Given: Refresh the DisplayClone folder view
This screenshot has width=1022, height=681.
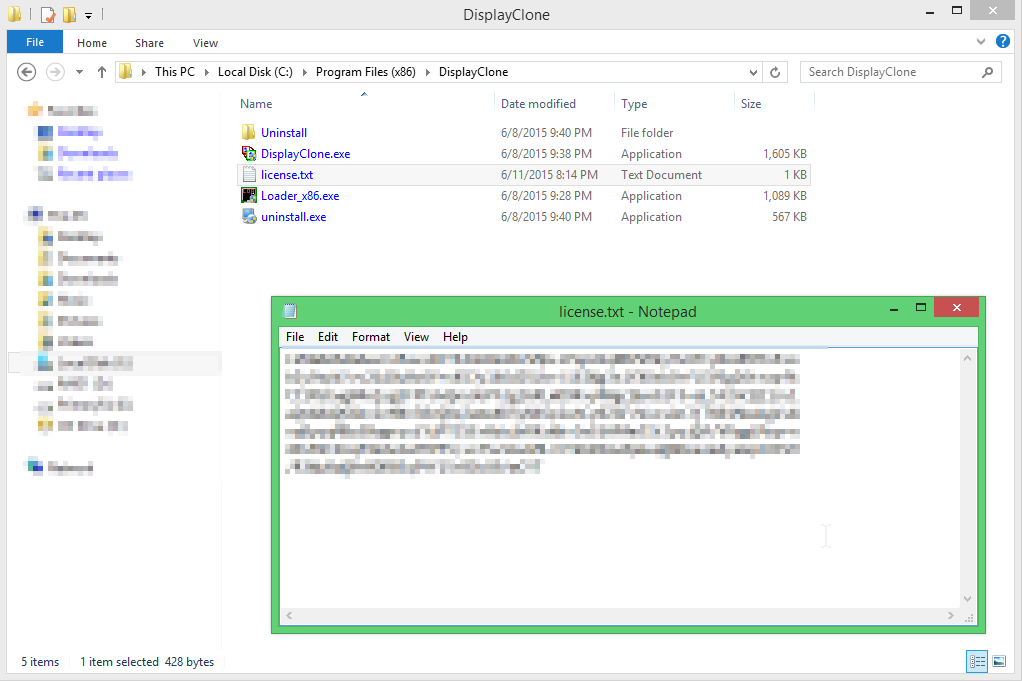Looking at the screenshot, I should click(775, 72).
